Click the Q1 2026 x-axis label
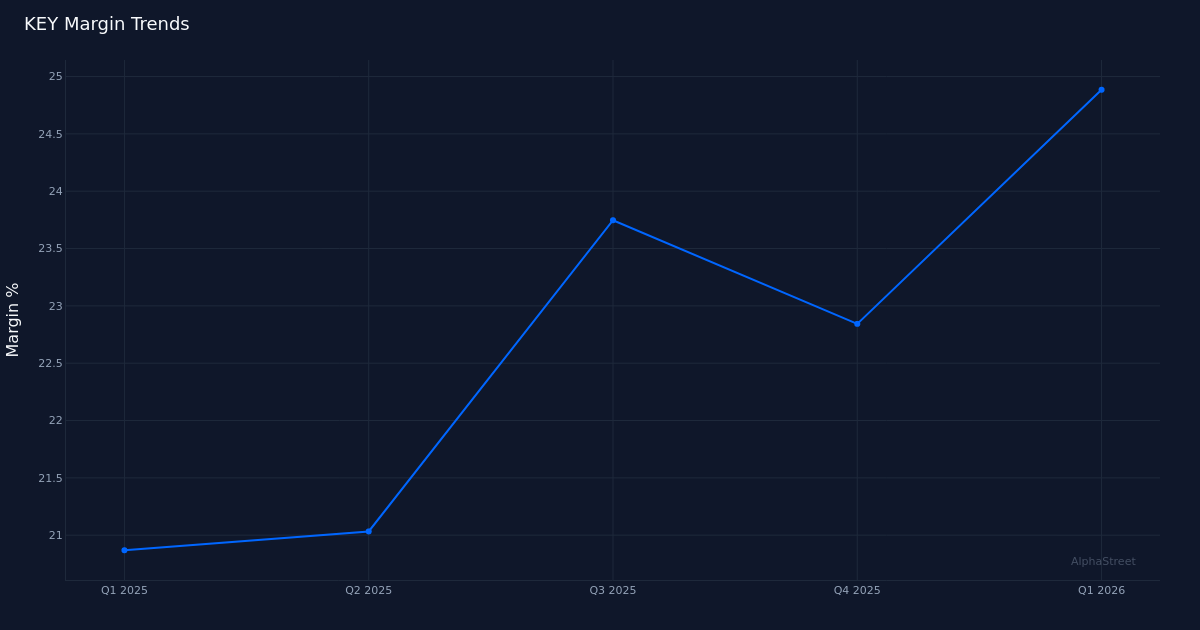 [x=1100, y=590]
